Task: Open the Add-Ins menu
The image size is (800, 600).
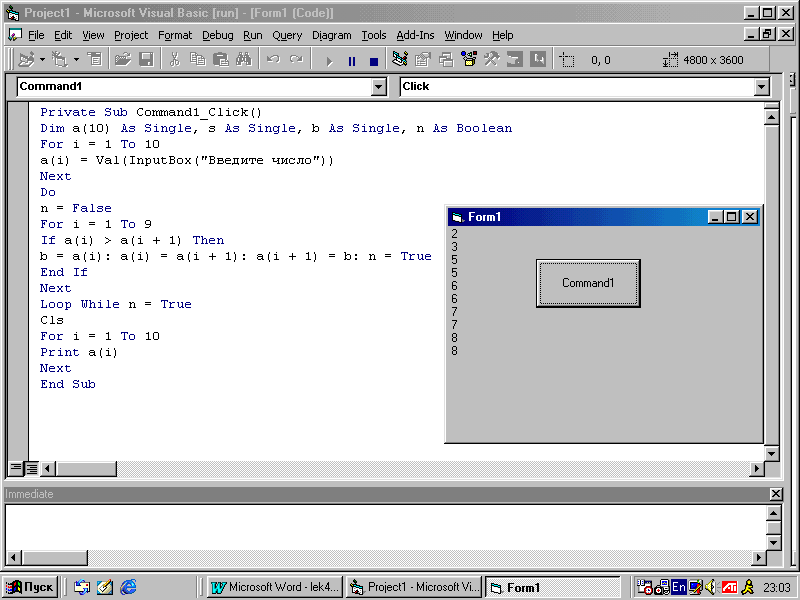Action: tap(415, 35)
